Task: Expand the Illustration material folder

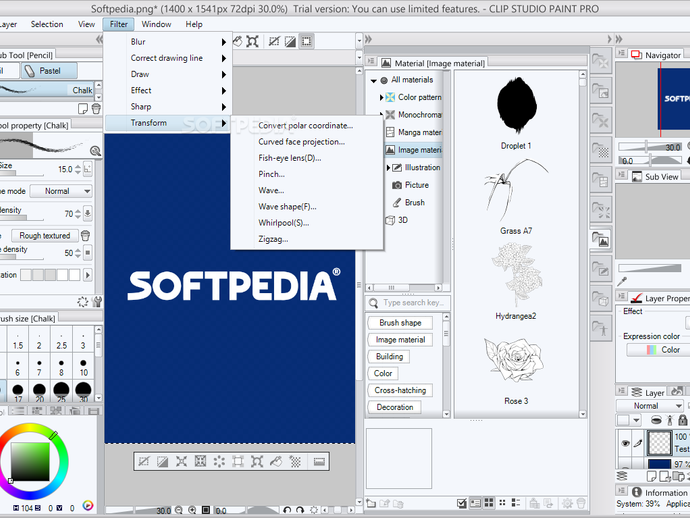Action: 388,168
